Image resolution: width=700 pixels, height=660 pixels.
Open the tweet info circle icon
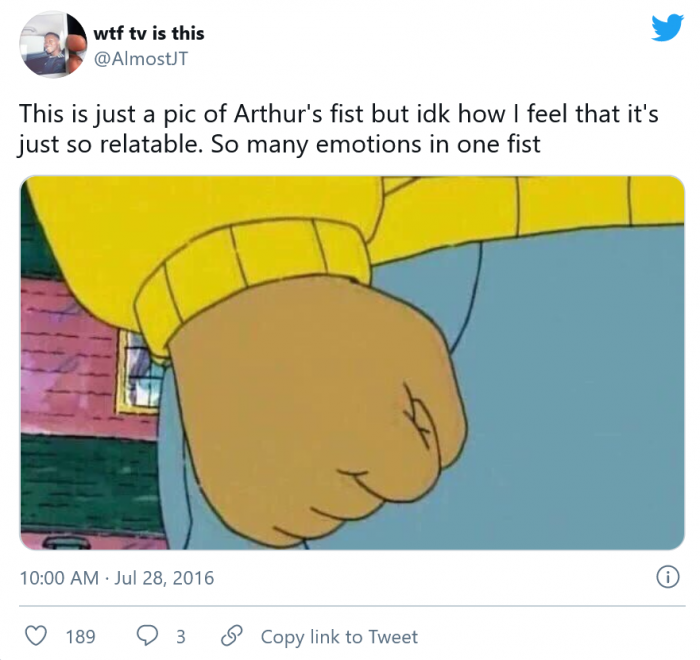point(666,577)
